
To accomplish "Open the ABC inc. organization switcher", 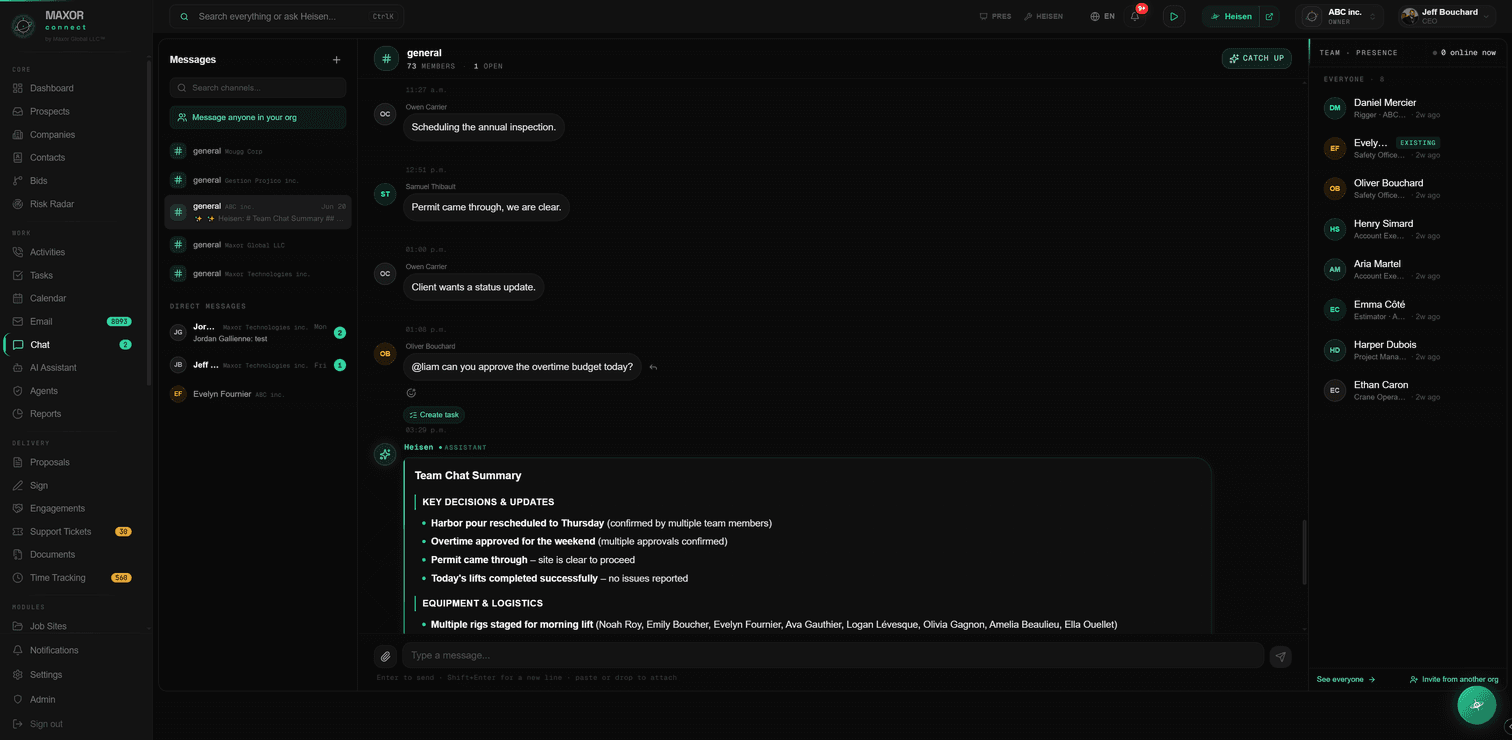I will point(1340,16).
